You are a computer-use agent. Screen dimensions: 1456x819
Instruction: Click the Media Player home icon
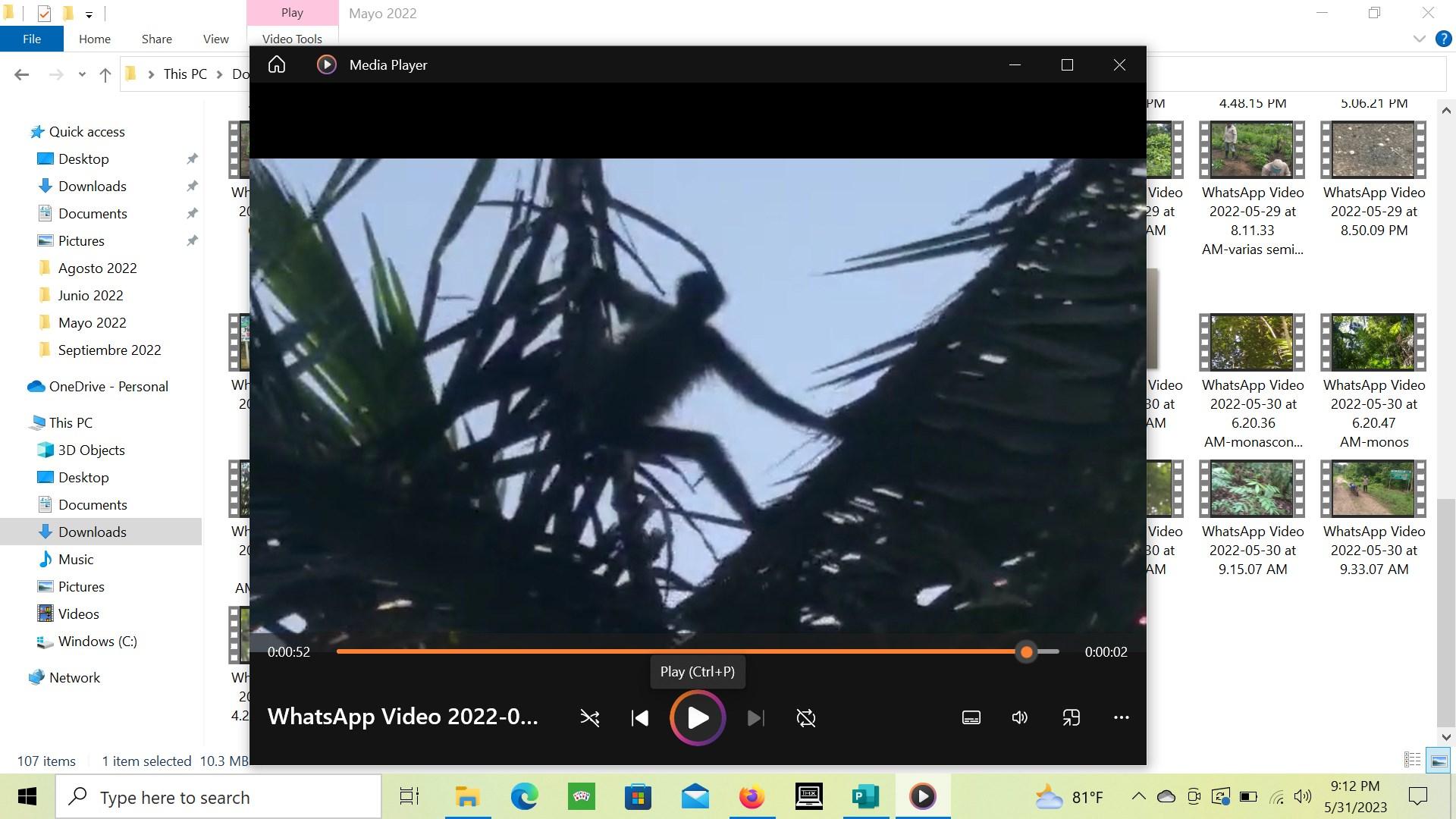pyautogui.click(x=277, y=64)
